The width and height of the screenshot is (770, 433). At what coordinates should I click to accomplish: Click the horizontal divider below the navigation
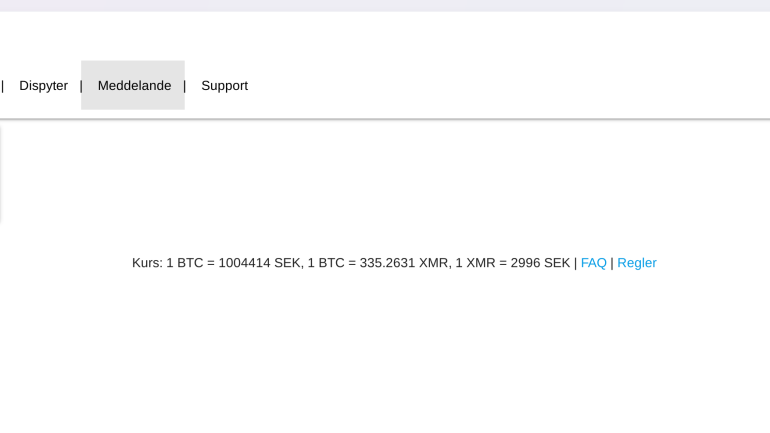tap(385, 119)
